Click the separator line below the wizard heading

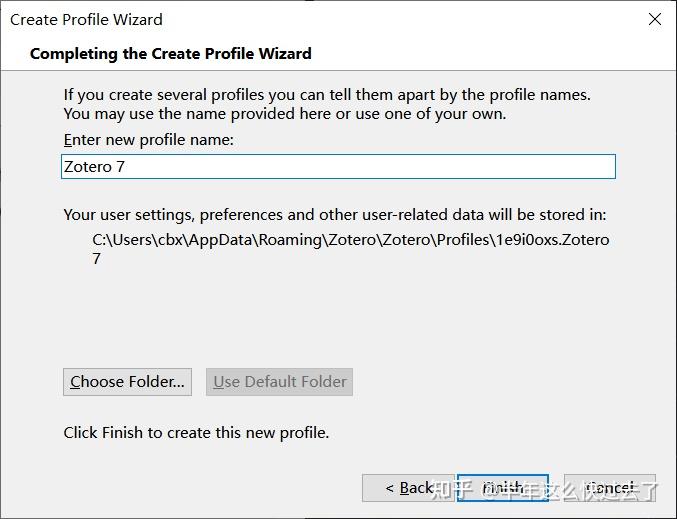pos(338,70)
